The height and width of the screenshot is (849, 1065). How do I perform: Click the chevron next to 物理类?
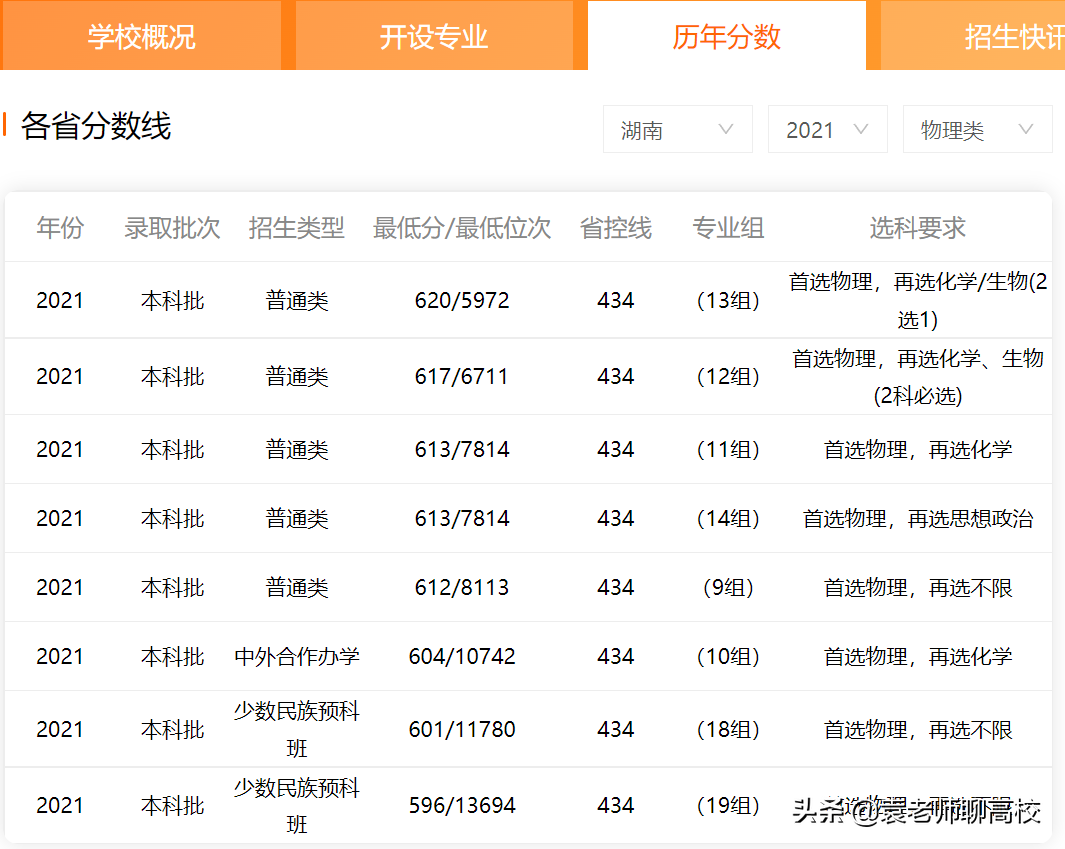pos(1027,129)
